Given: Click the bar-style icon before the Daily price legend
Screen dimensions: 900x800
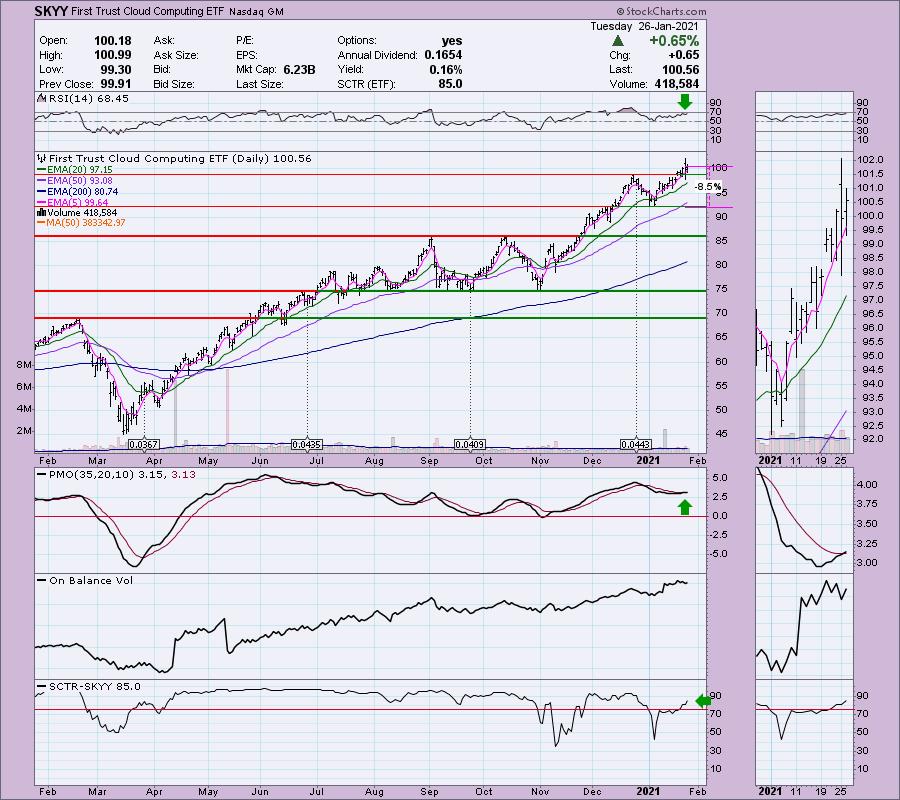Looking at the screenshot, I should coord(41,158).
